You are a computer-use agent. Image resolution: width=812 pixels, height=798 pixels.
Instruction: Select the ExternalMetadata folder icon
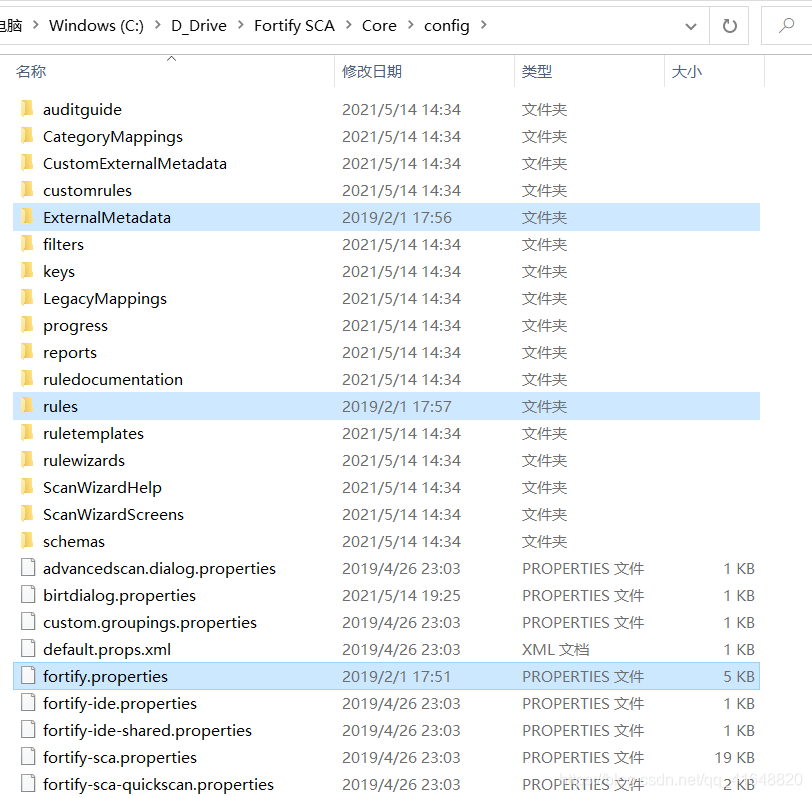27,216
